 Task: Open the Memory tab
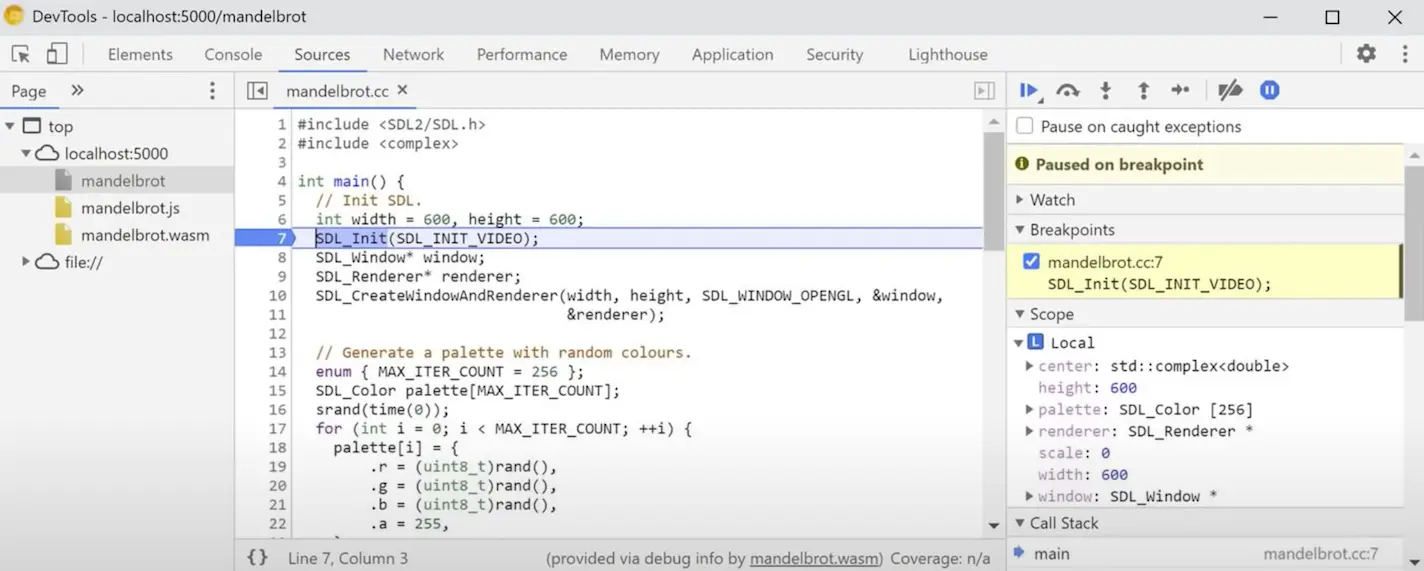629,55
